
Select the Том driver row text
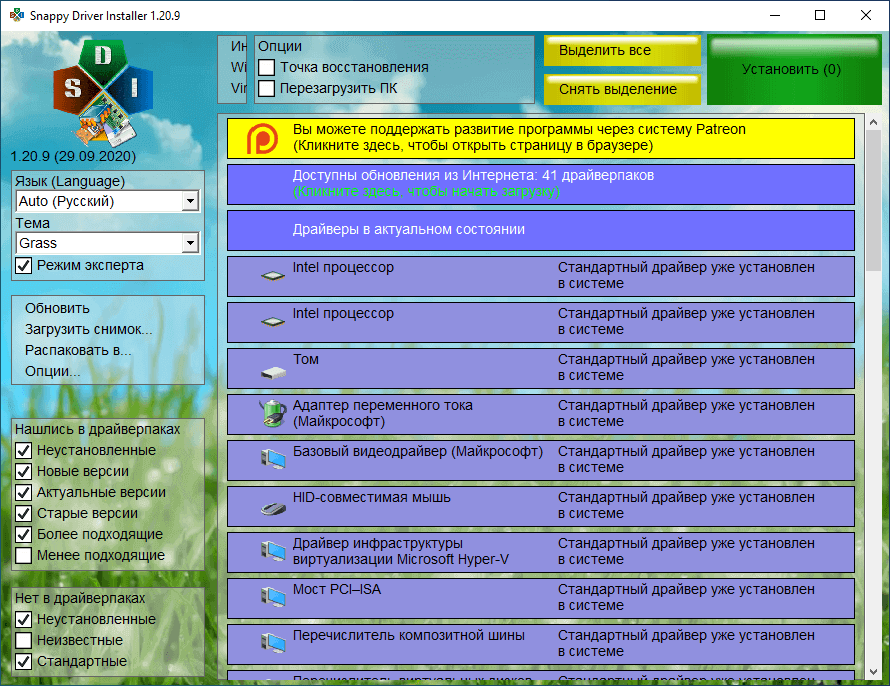(x=305, y=360)
